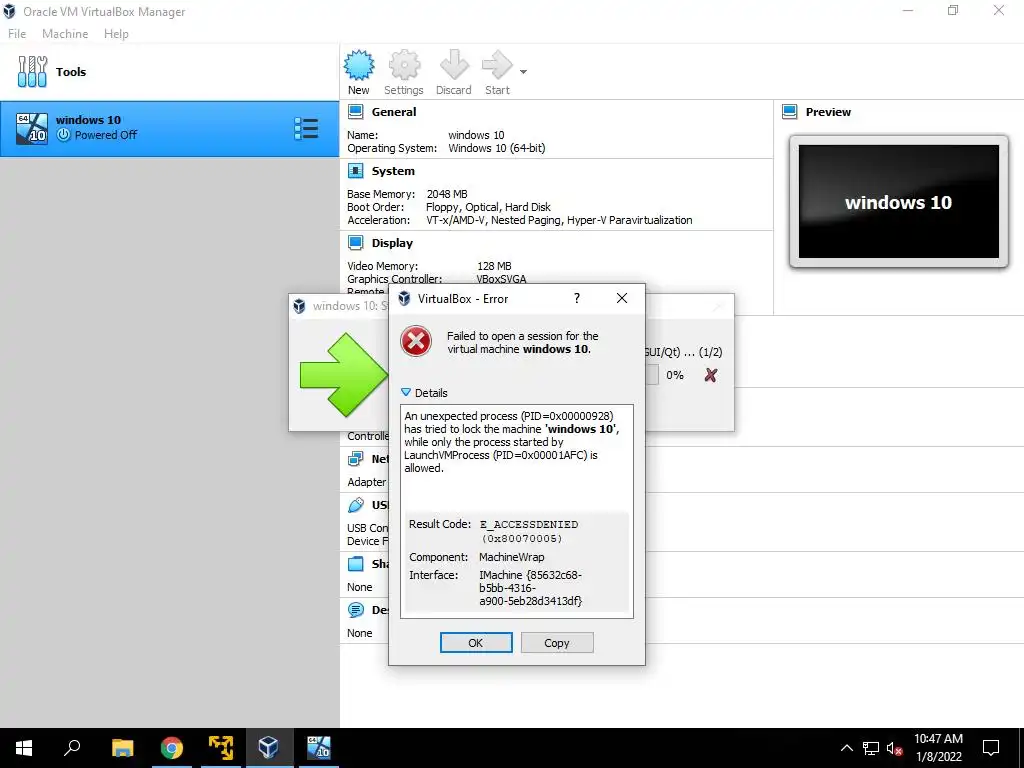Click the muted volume tray icon
The image size is (1024, 768).
pyautogui.click(x=895, y=748)
